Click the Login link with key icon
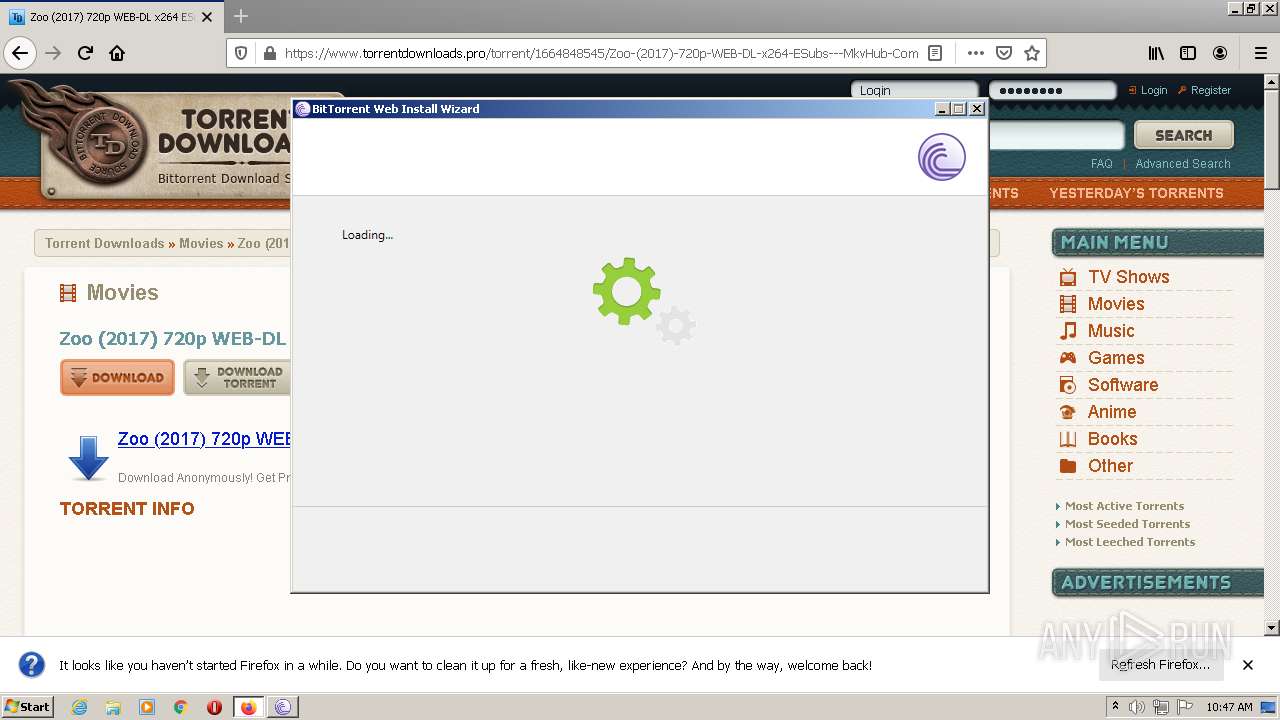The width and height of the screenshot is (1280, 720). click(1147, 90)
